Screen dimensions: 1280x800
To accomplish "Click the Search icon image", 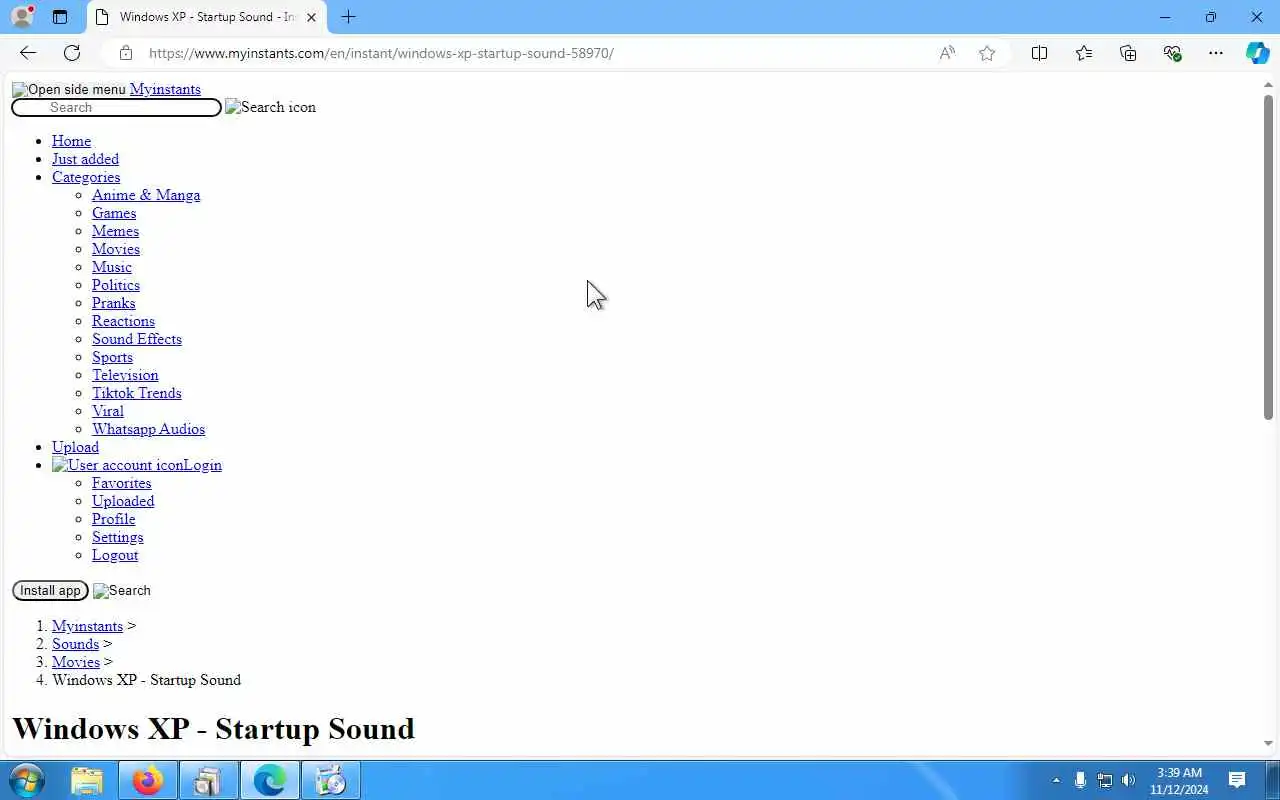I will [270, 107].
